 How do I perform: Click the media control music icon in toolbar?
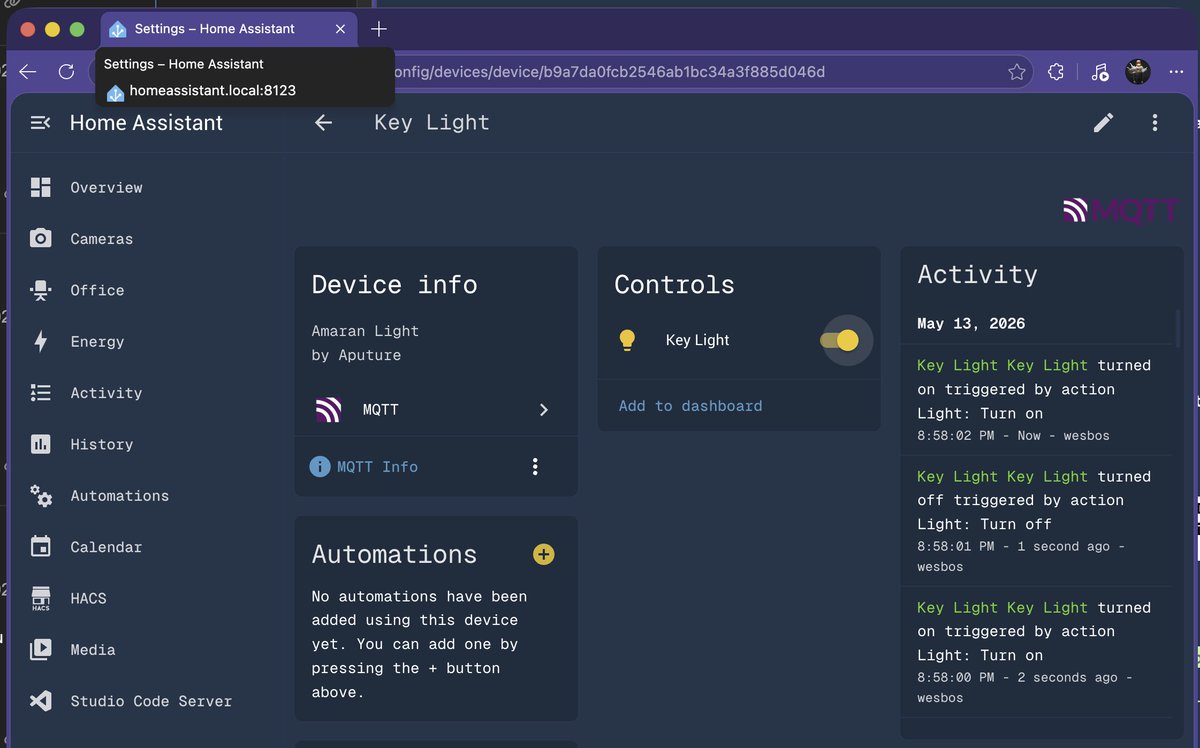pyautogui.click(x=1100, y=72)
